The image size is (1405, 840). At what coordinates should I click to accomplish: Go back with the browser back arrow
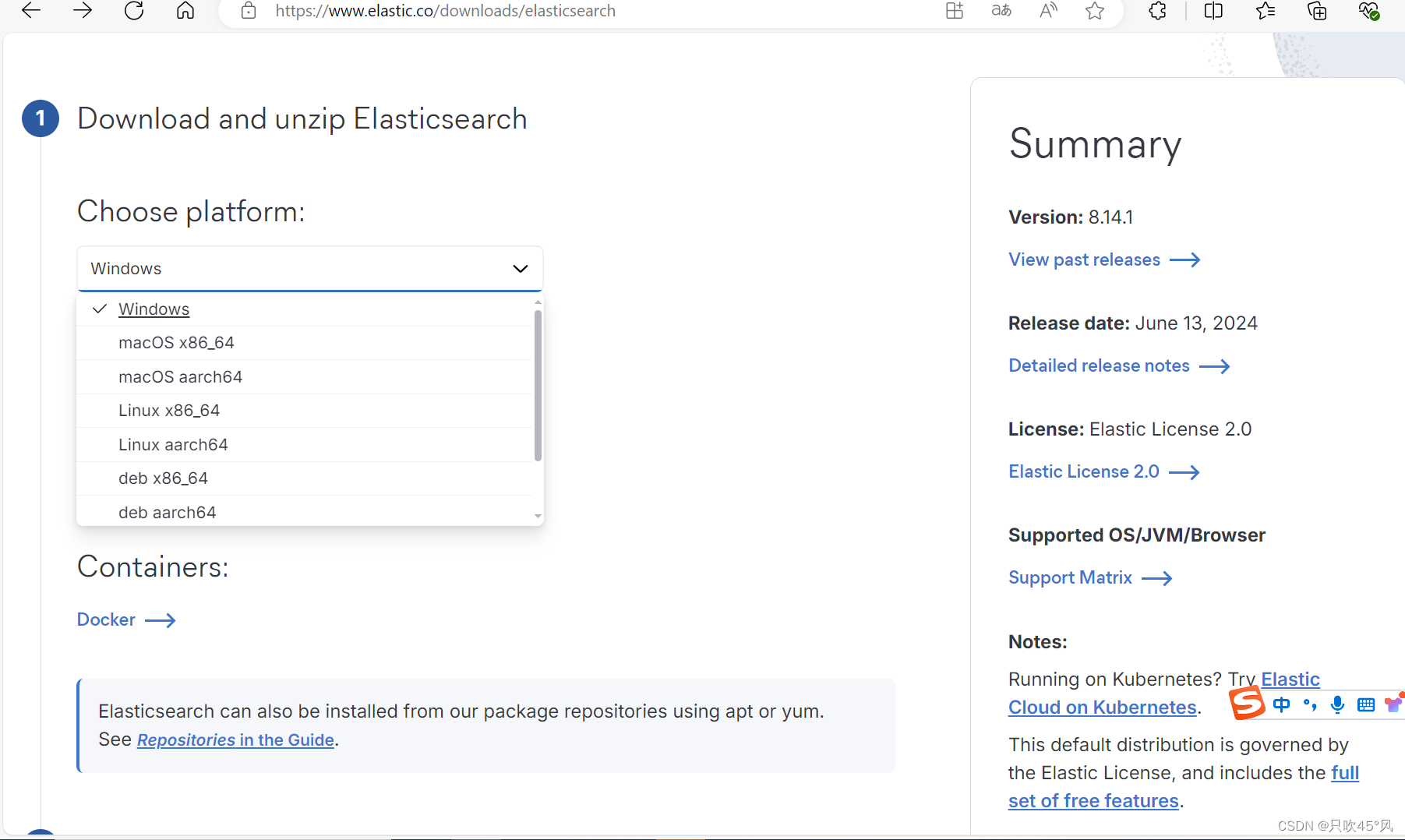click(x=31, y=11)
